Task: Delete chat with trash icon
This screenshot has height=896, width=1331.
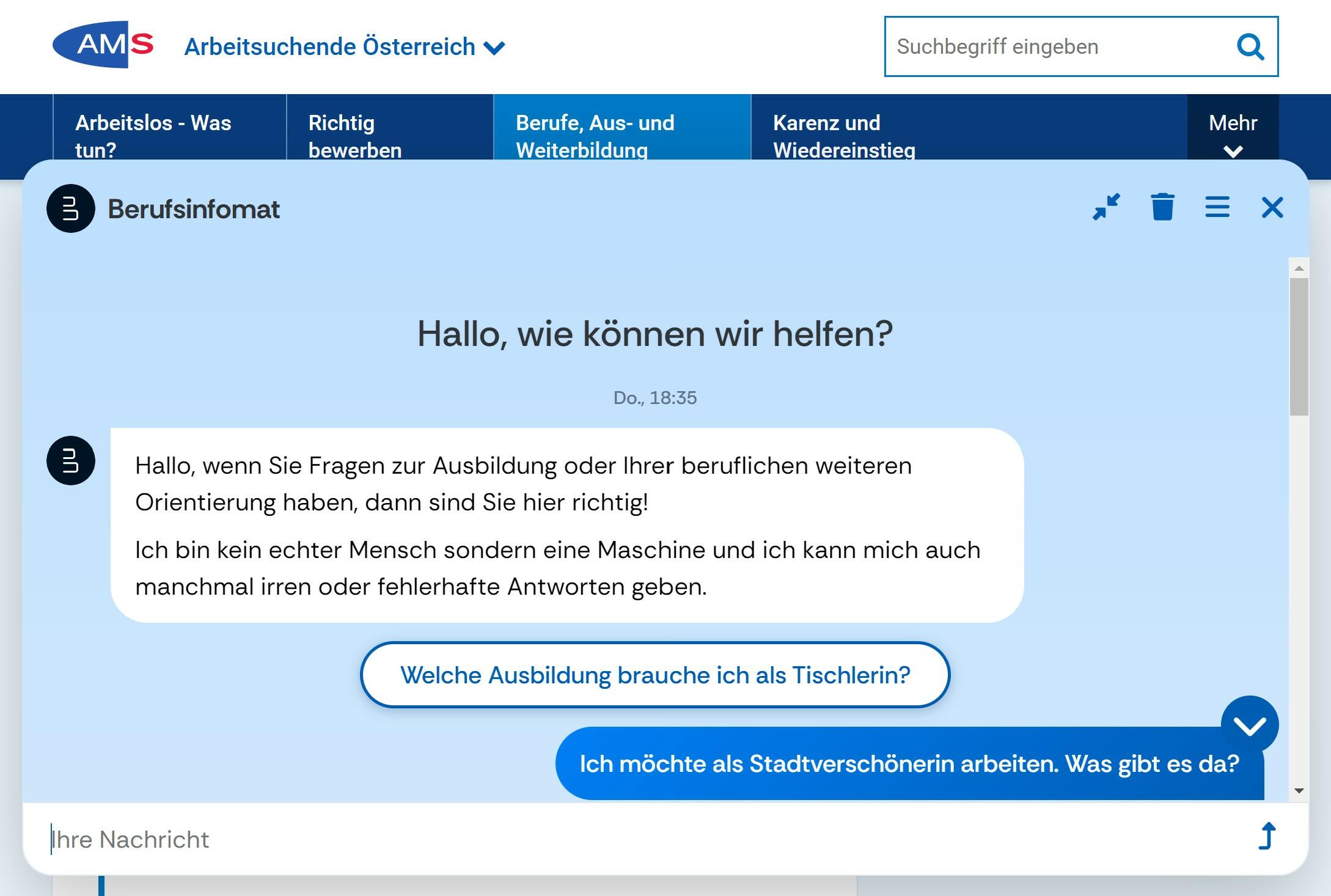Action: pos(1162,207)
